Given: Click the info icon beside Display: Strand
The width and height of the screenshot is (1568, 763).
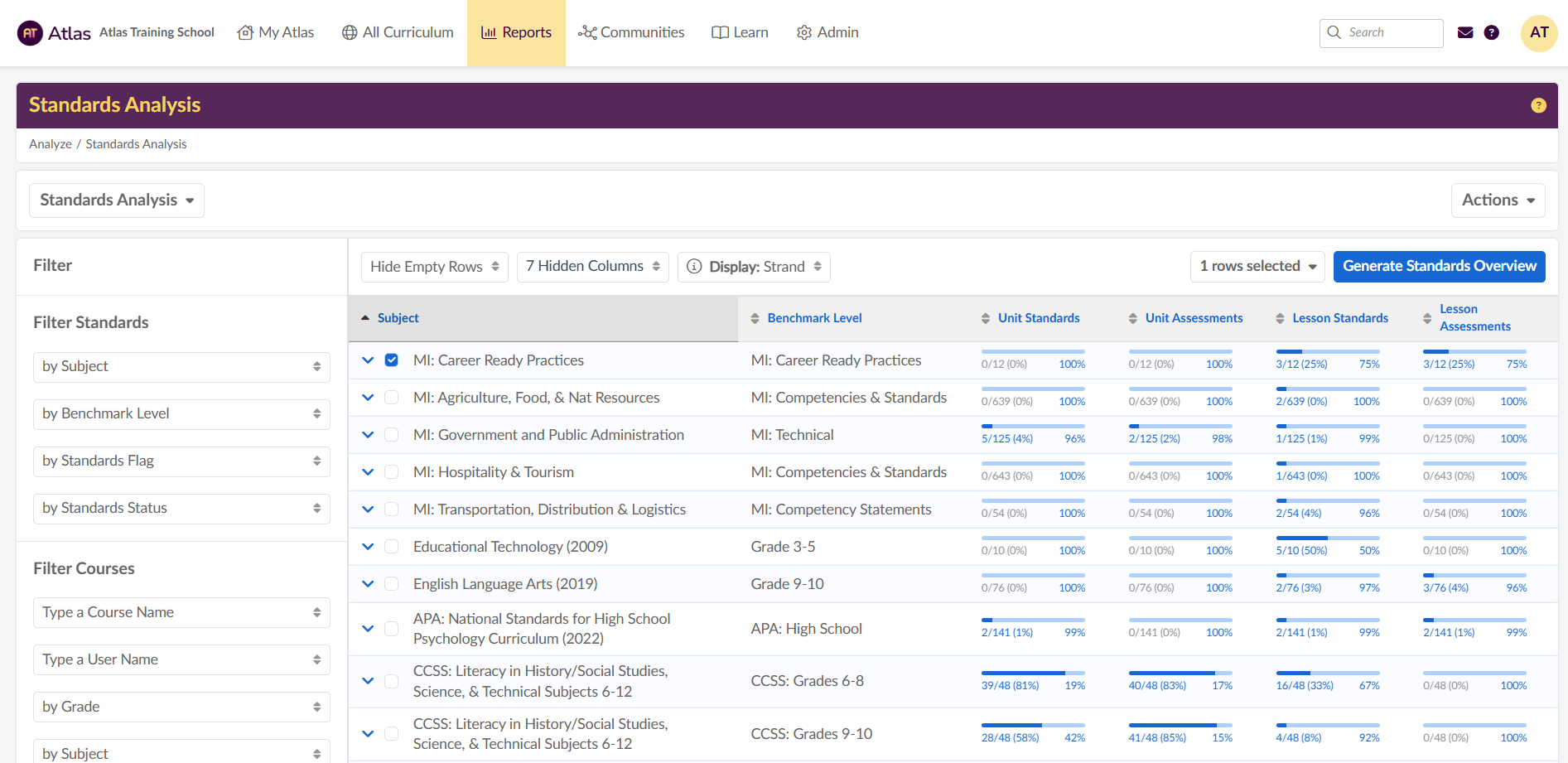Looking at the screenshot, I should click(x=694, y=267).
